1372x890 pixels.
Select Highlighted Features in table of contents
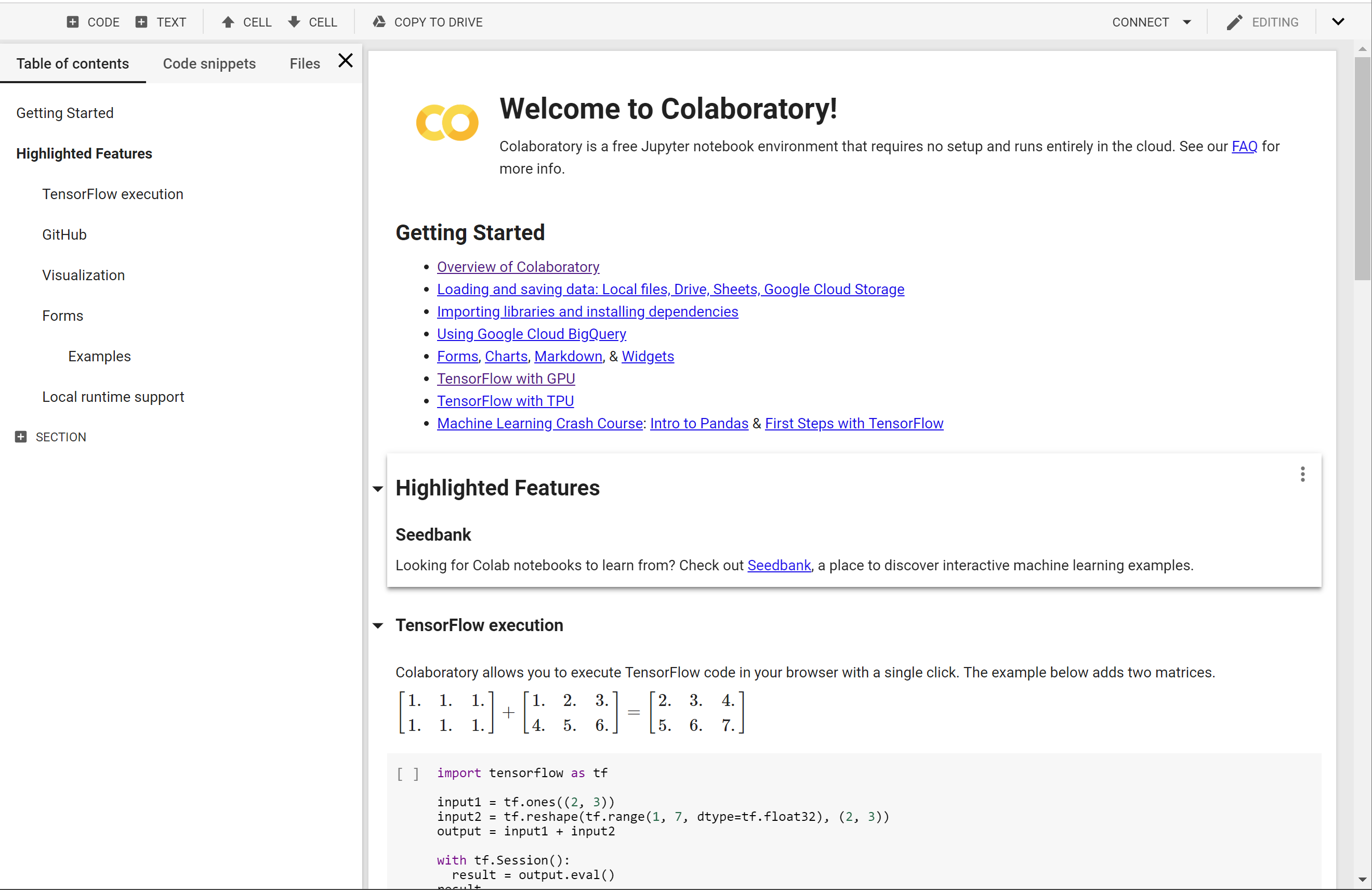(84, 153)
